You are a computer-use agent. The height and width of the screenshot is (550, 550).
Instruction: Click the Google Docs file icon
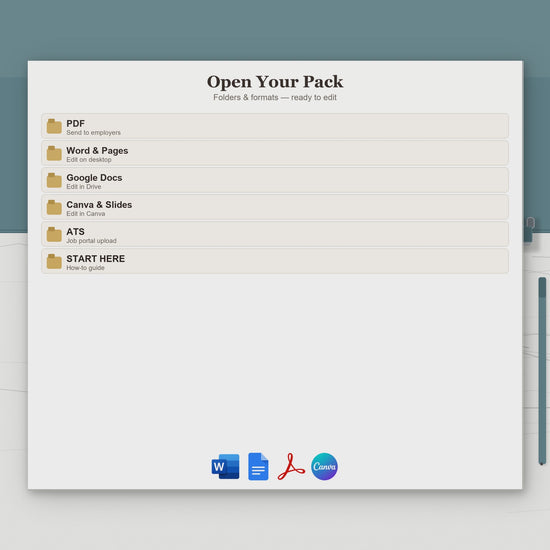coord(258,467)
